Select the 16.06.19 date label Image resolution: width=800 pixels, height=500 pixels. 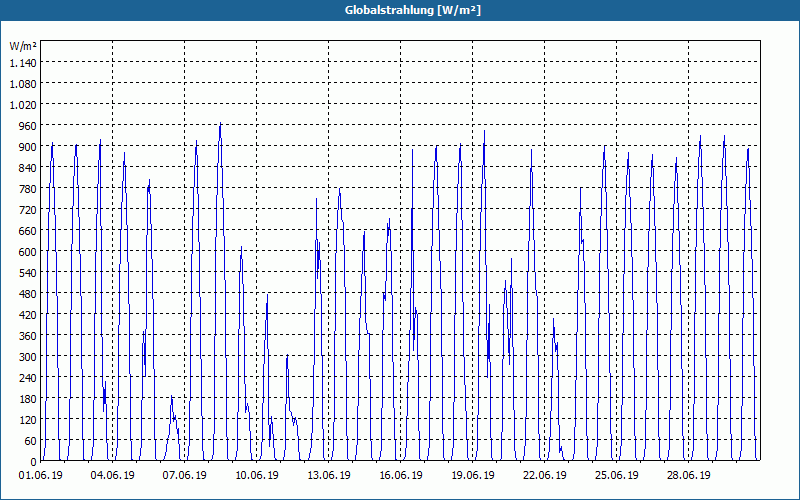click(401, 475)
